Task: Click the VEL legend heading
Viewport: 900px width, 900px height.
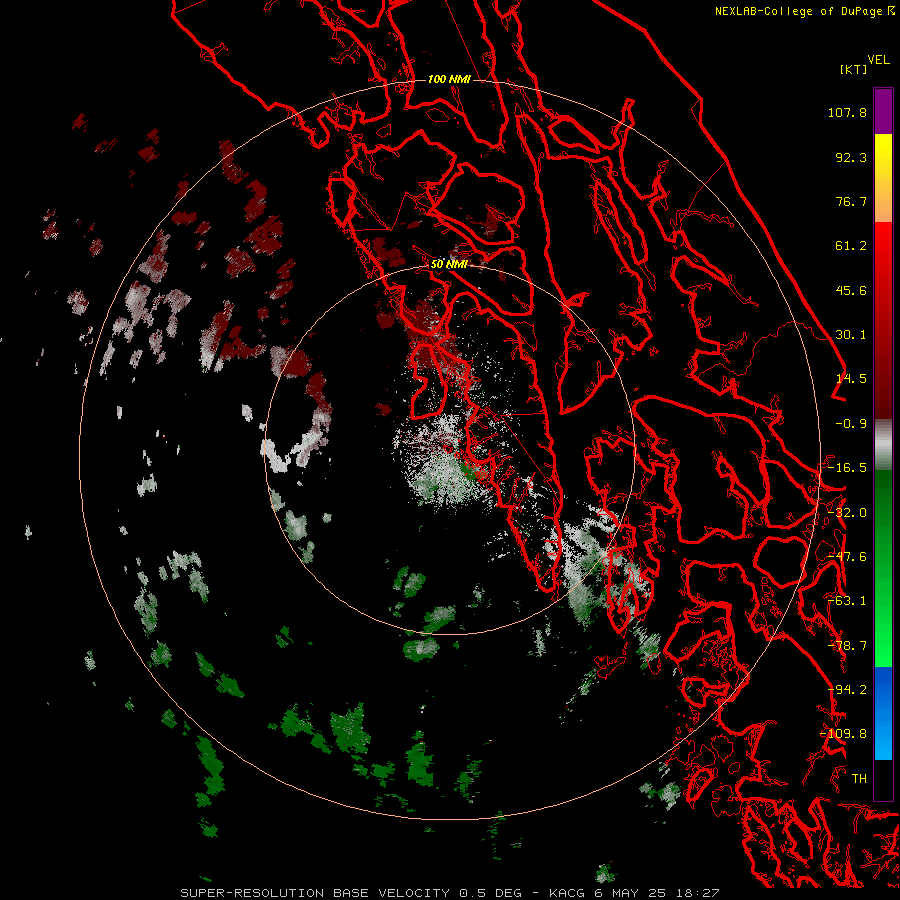Action: coord(878,60)
